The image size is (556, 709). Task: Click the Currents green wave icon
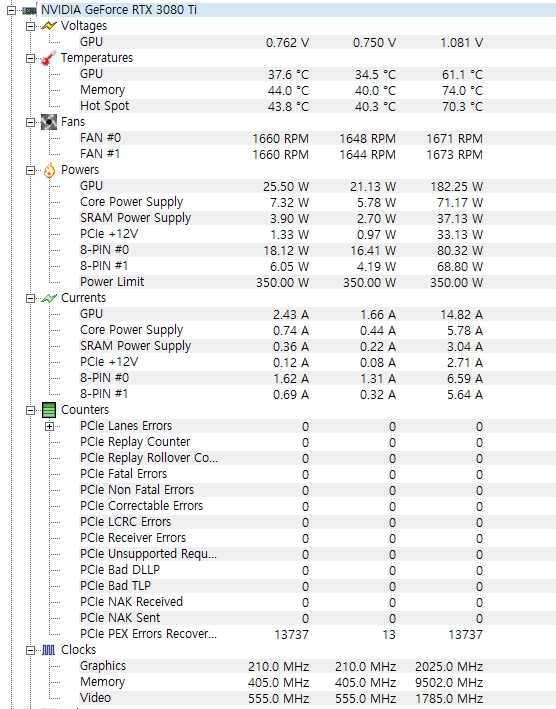coord(49,298)
